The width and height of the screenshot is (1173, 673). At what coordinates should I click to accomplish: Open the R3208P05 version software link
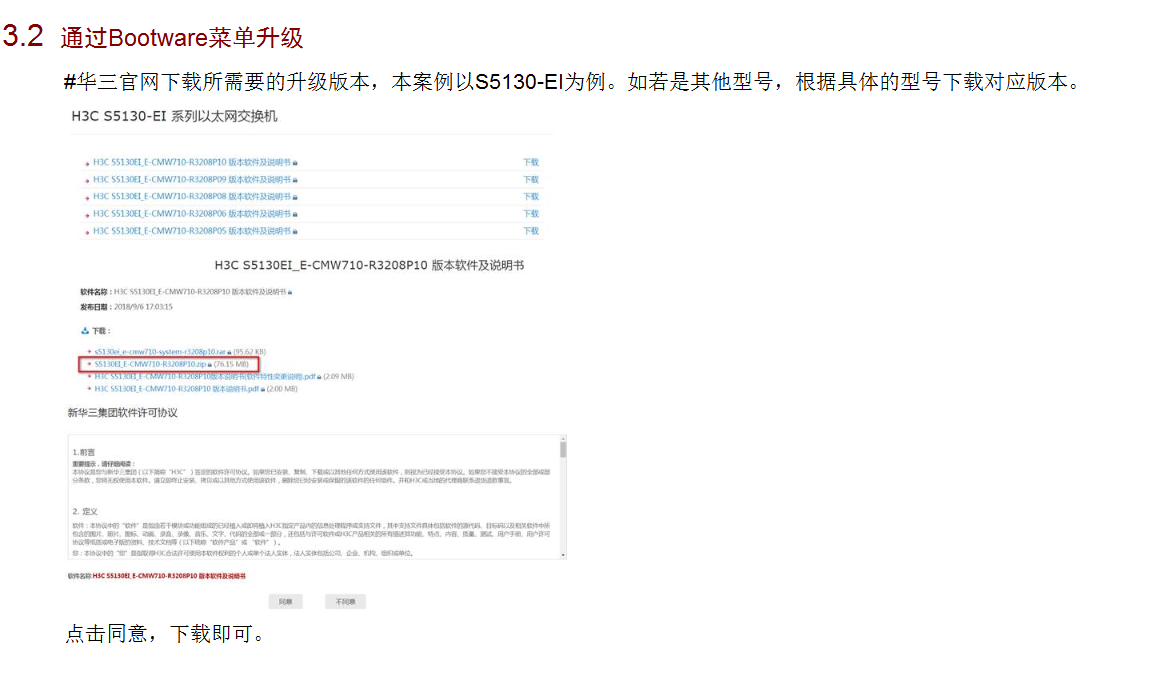(192, 231)
